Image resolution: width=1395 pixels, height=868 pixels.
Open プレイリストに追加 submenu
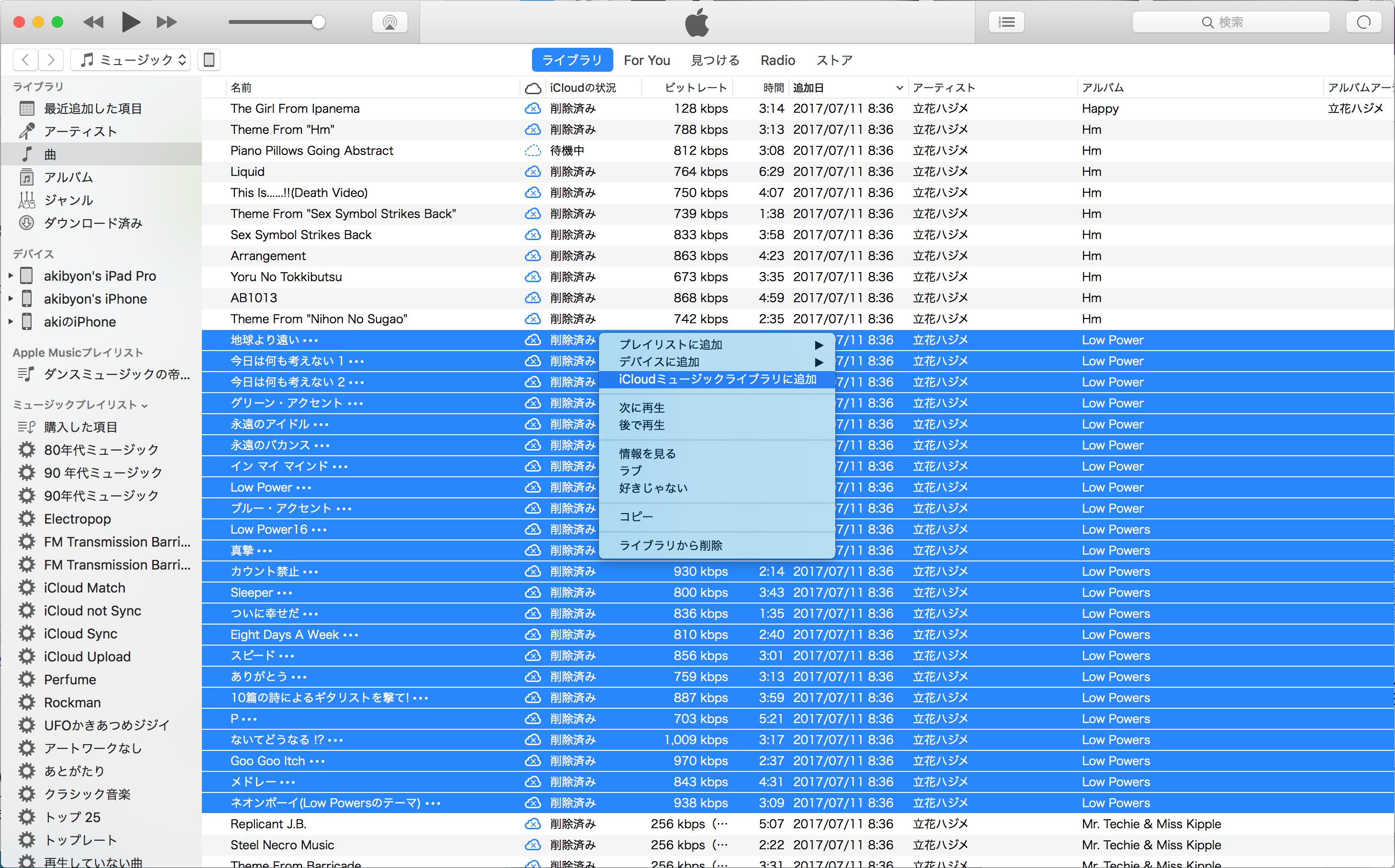(x=717, y=344)
